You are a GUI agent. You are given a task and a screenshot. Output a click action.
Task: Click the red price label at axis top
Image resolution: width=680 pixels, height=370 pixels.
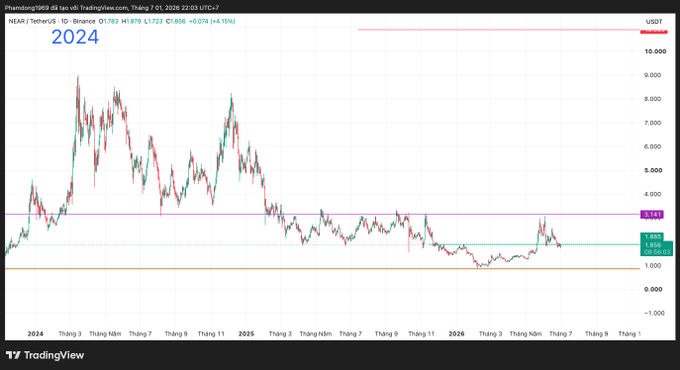(x=654, y=31)
